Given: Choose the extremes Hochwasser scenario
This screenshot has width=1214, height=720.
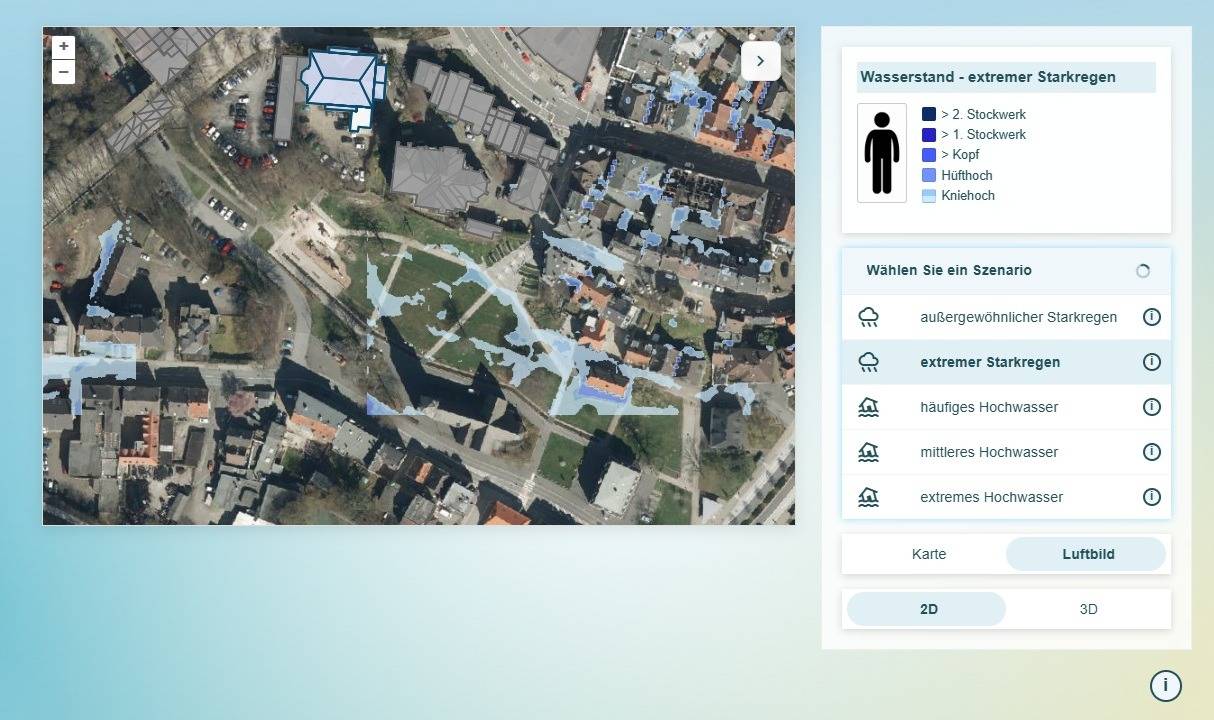Looking at the screenshot, I should pos(990,497).
